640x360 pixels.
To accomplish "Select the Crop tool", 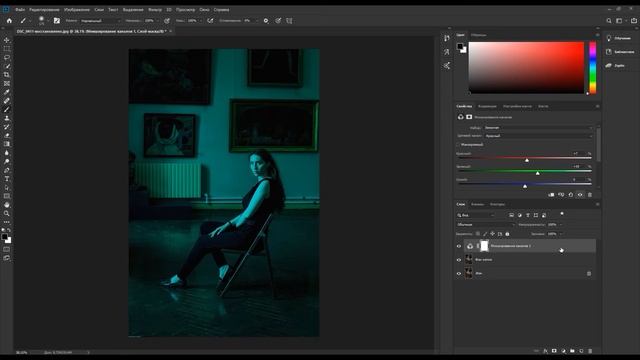I will tap(7, 75).
